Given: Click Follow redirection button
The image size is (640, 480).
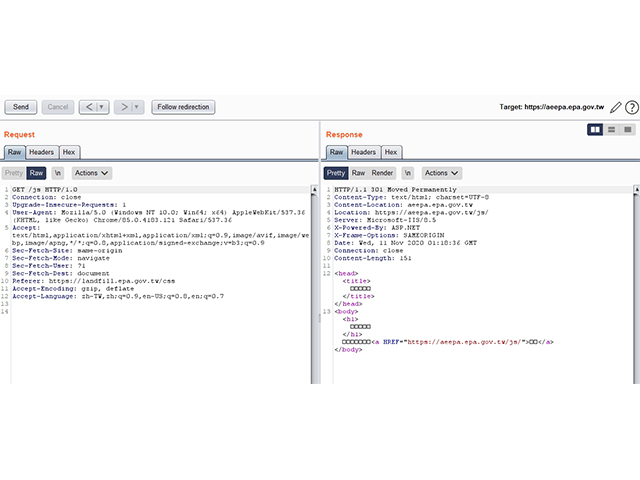Looking at the screenshot, I should click(x=183, y=107).
